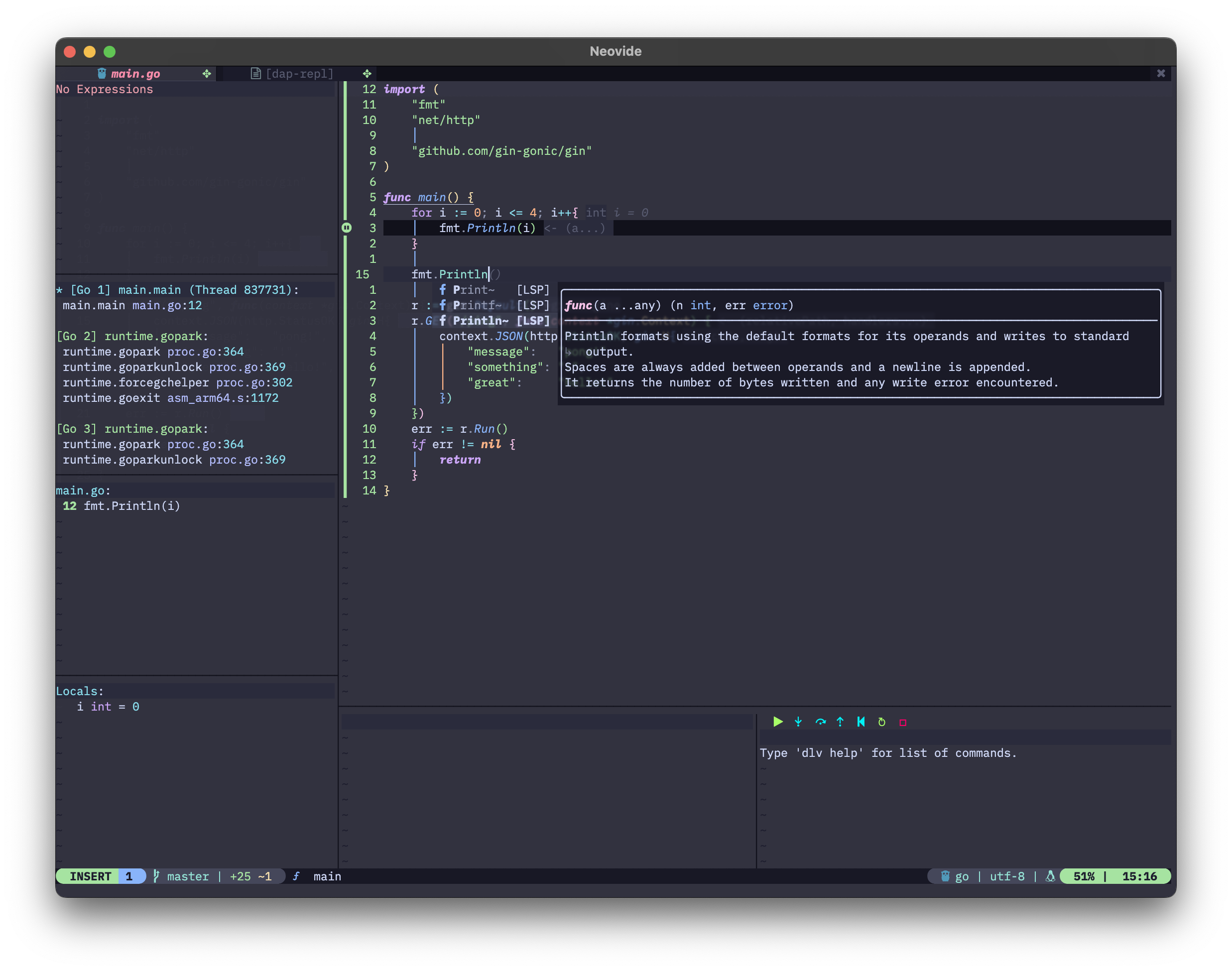
Task: Click the step into debug icon
Action: pyautogui.click(x=798, y=722)
